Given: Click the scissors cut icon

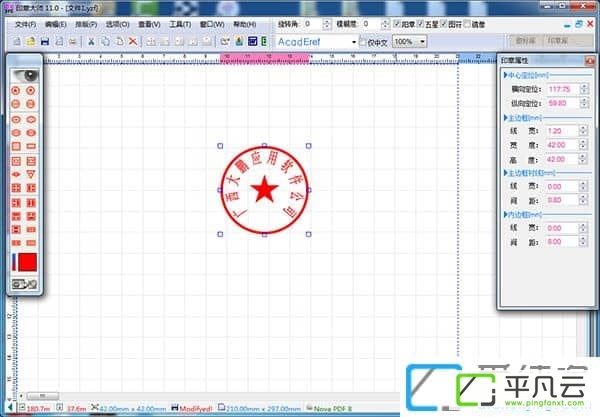Looking at the screenshot, I should (x=91, y=41).
